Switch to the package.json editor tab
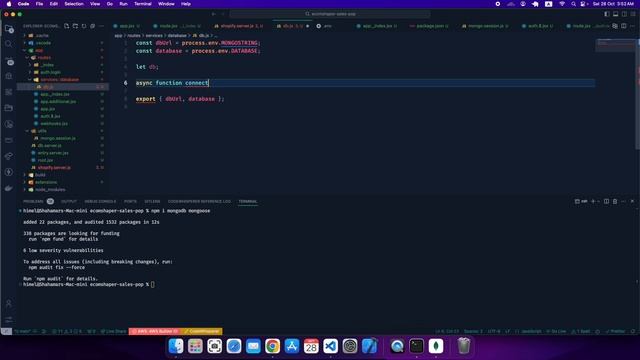This screenshot has height=360, width=640. click(x=431, y=26)
